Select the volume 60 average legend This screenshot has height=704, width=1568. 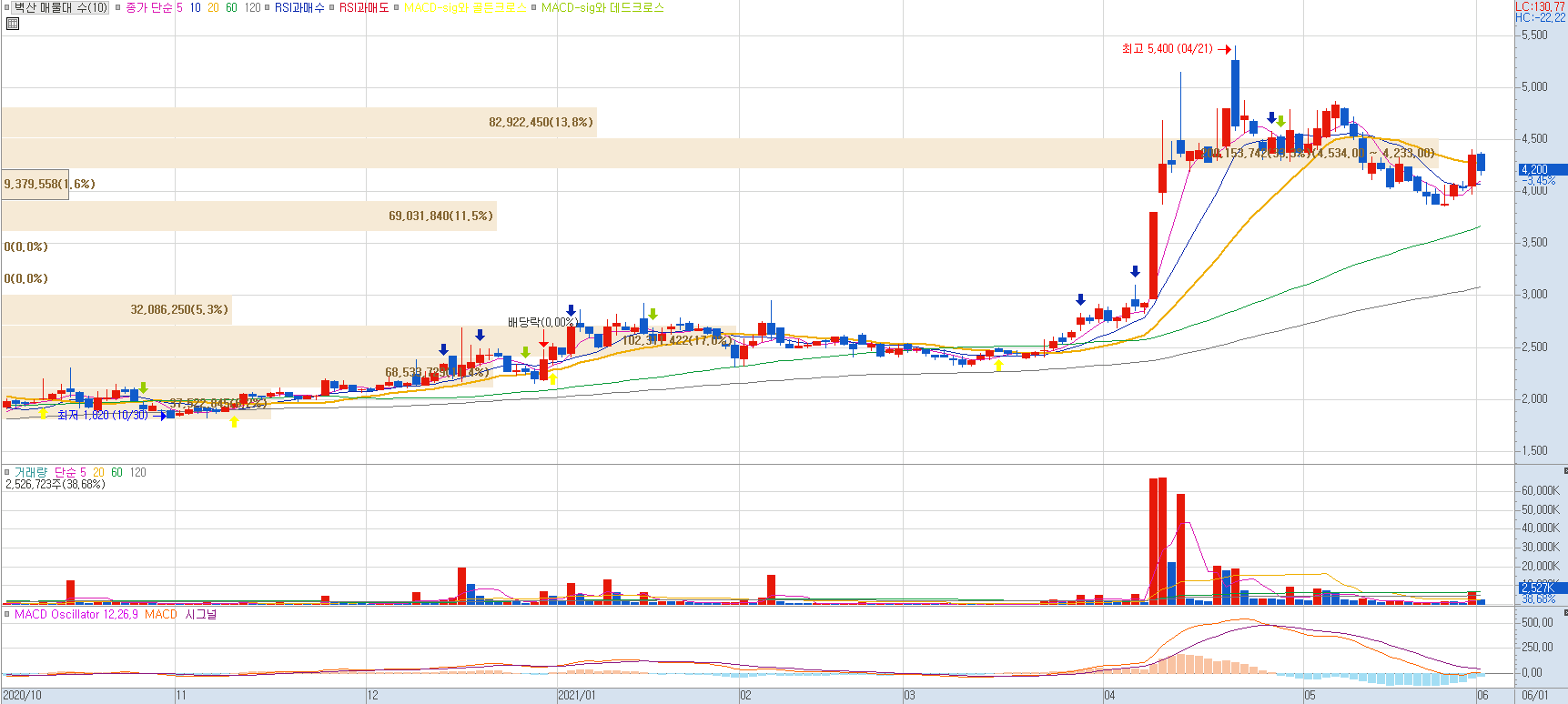(x=116, y=472)
